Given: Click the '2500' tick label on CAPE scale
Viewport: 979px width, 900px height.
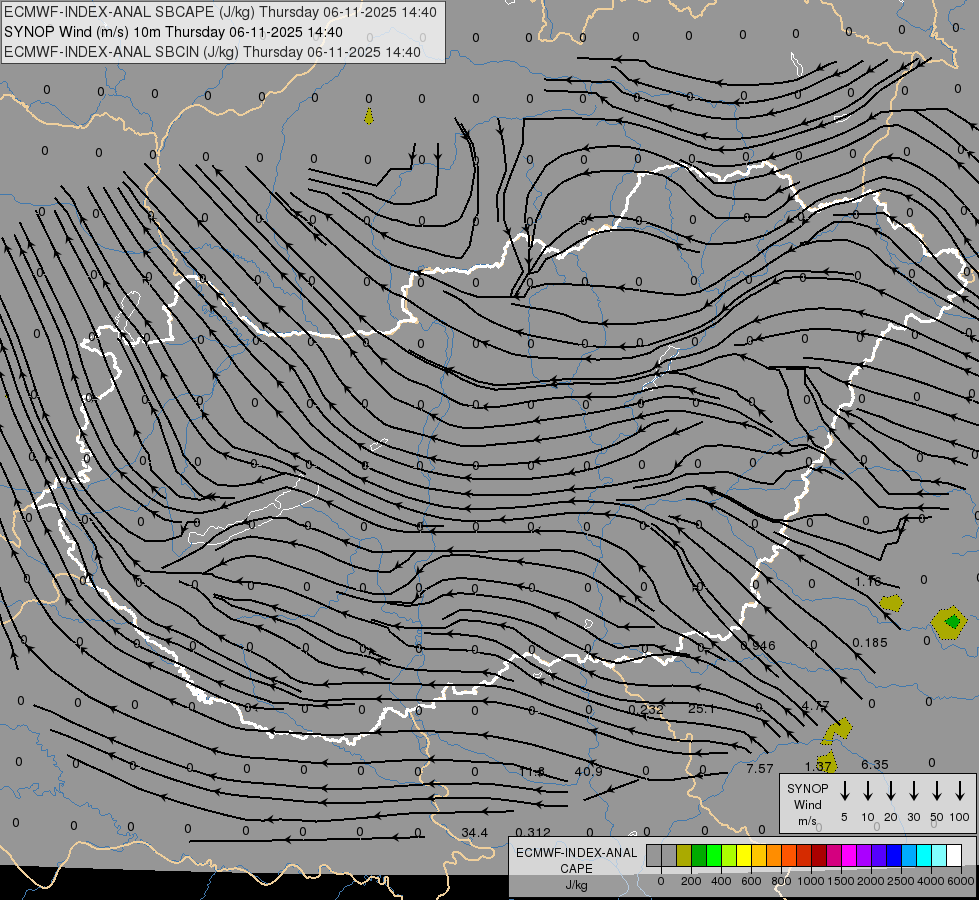Looking at the screenshot, I should 900,881.
